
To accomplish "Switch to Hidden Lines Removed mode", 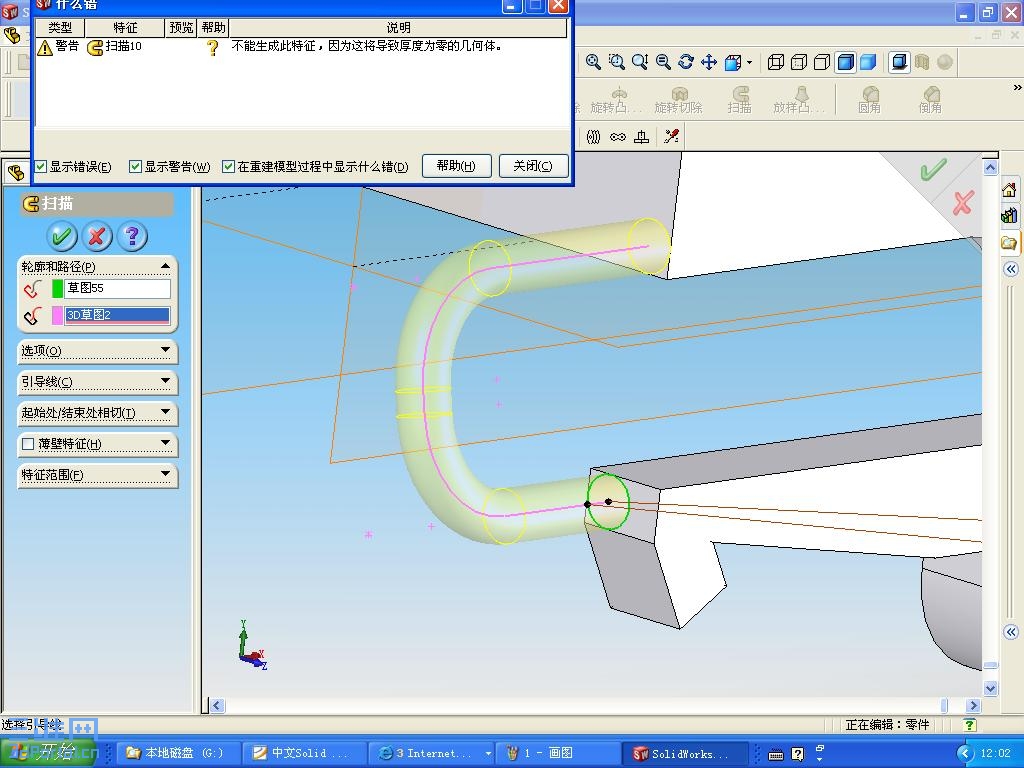I will [822, 62].
